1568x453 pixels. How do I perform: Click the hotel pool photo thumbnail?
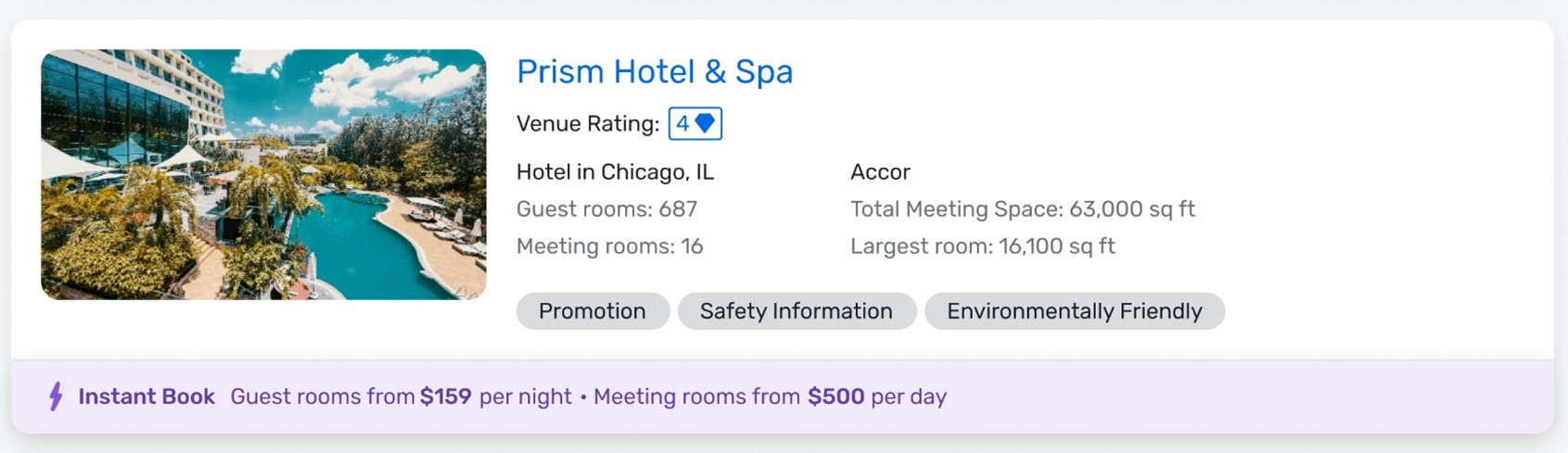263,174
